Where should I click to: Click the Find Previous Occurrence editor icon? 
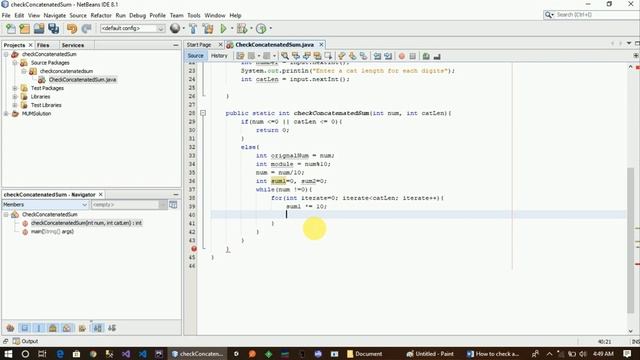point(296,56)
